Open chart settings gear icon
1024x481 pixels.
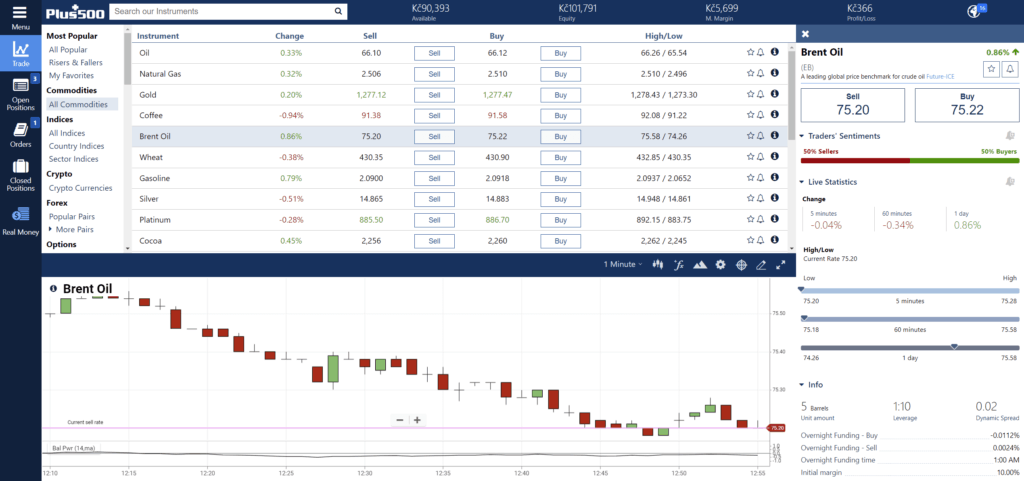(720, 264)
